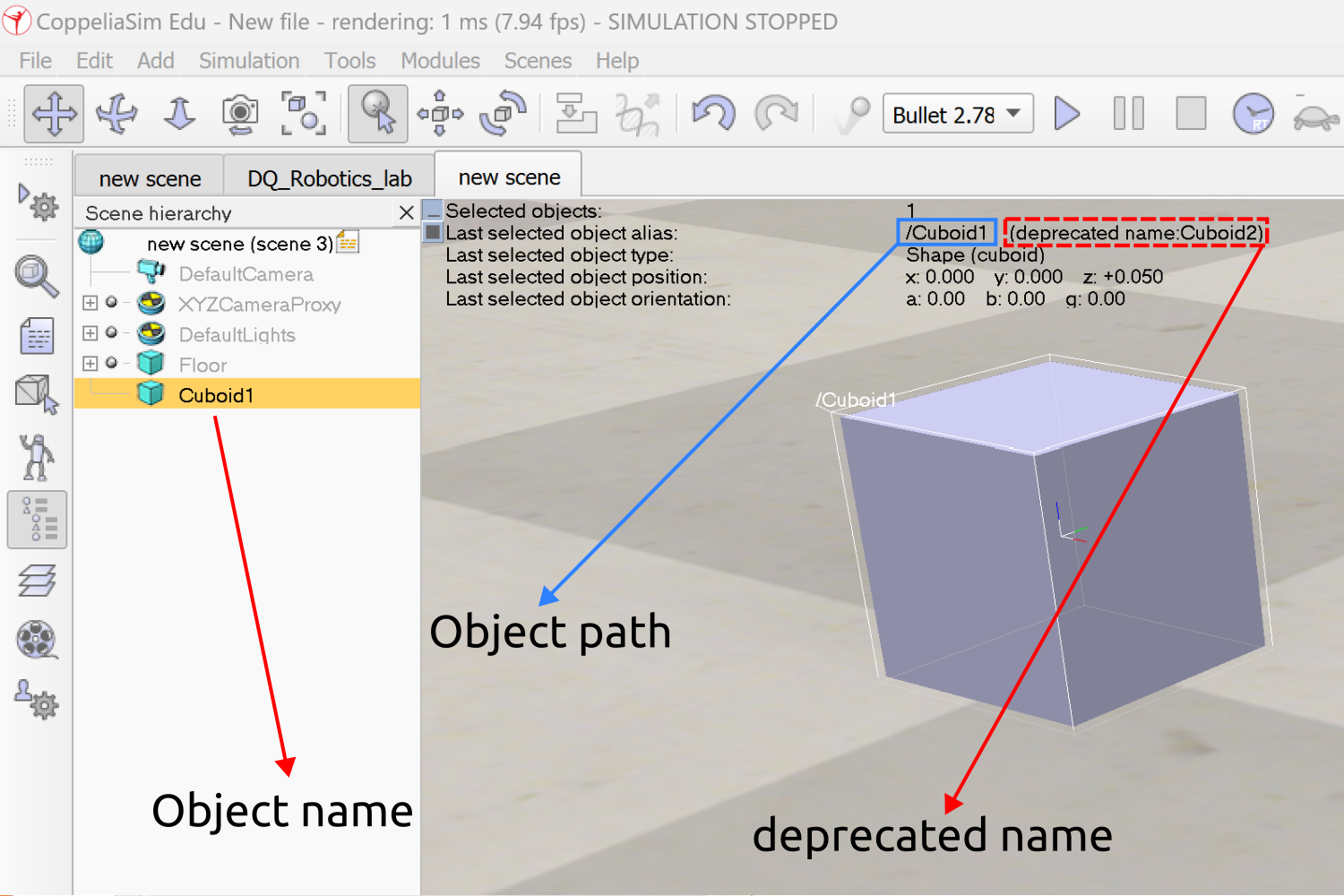The image size is (1344, 896).
Task: Toggle the info text background square button
Action: [x=433, y=233]
